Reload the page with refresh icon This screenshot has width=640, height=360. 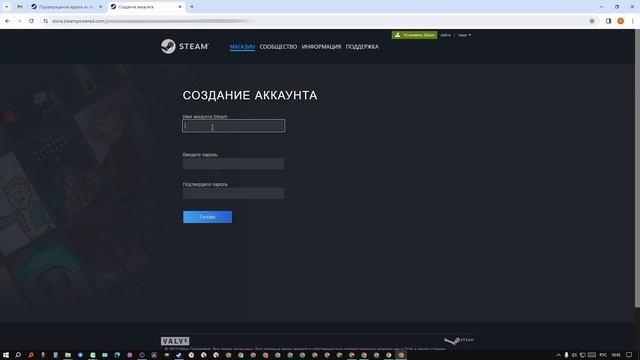click(x=31, y=21)
